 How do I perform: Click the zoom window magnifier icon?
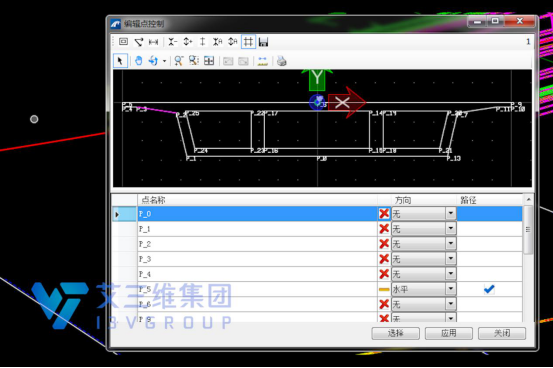point(194,61)
